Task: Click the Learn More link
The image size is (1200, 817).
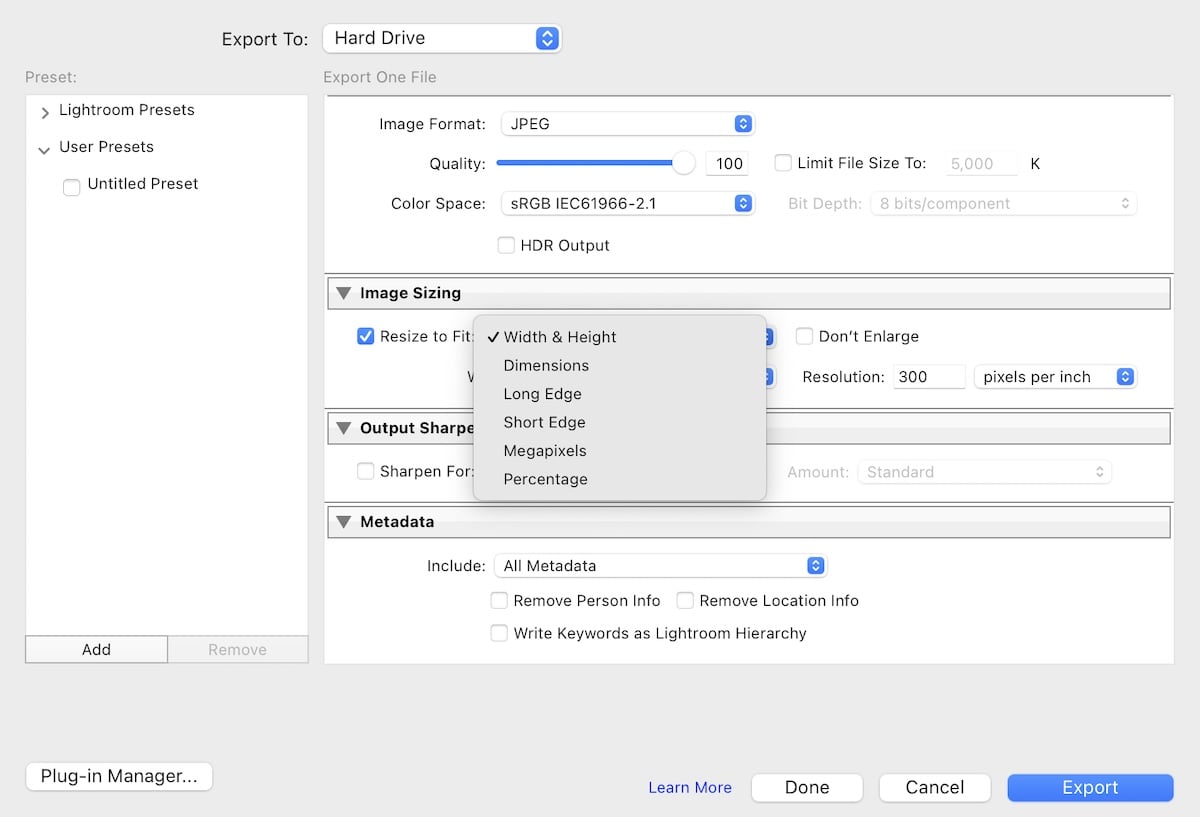Action: pyautogui.click(x=690, y=787)
